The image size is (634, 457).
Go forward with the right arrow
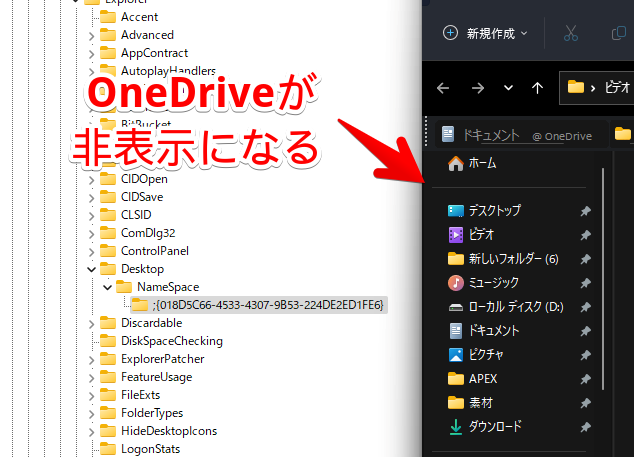pyautogui.click(x=478, y=88)
